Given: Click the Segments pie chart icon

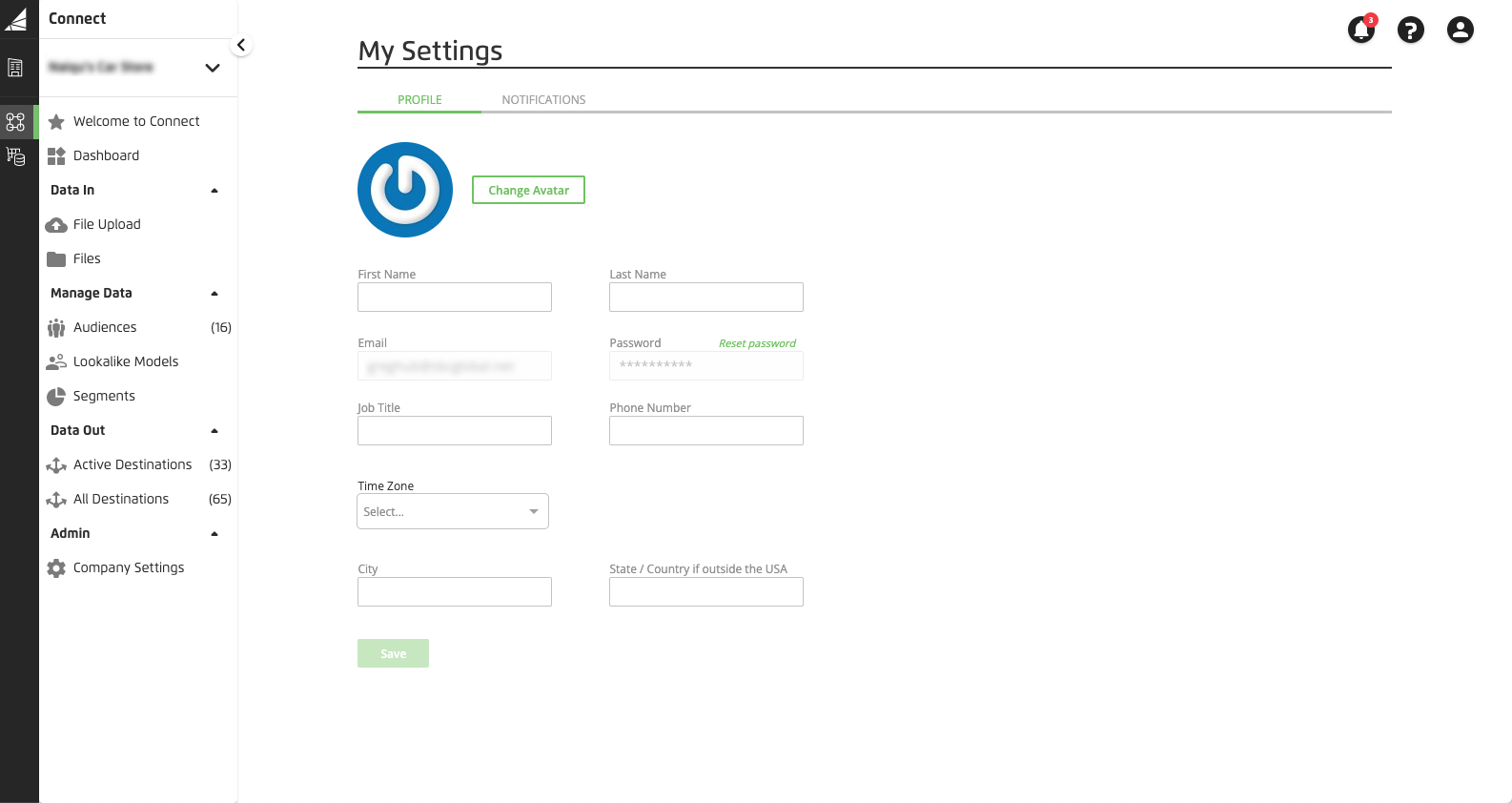Looking at the screenshot, I should (56, 397).
